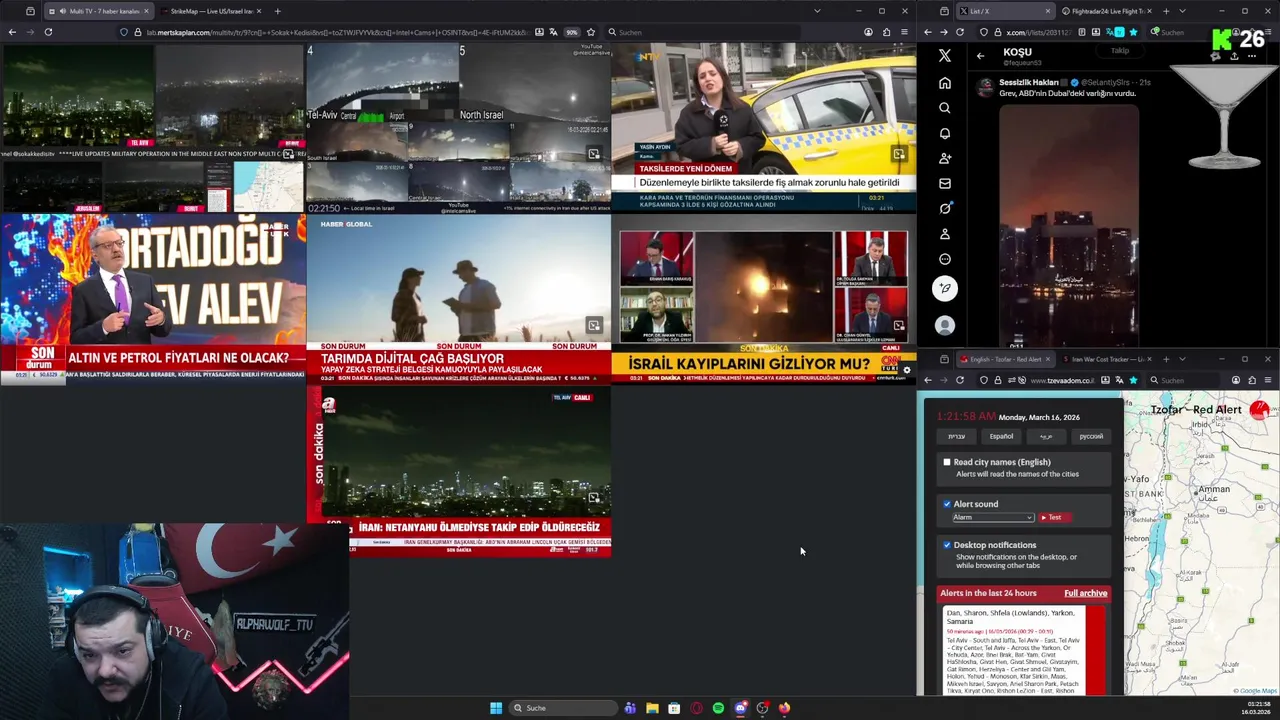Open the Multi TV settings gear icon
Viewport: 1280px width, 720px height.
click(x=906, y=370)
